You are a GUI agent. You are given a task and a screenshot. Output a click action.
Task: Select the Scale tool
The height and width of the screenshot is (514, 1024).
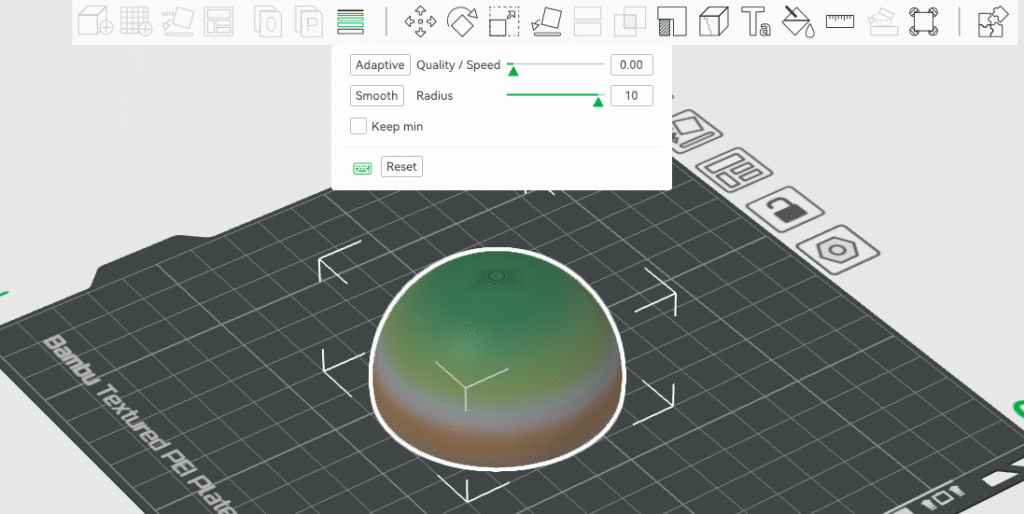[504, 21]
